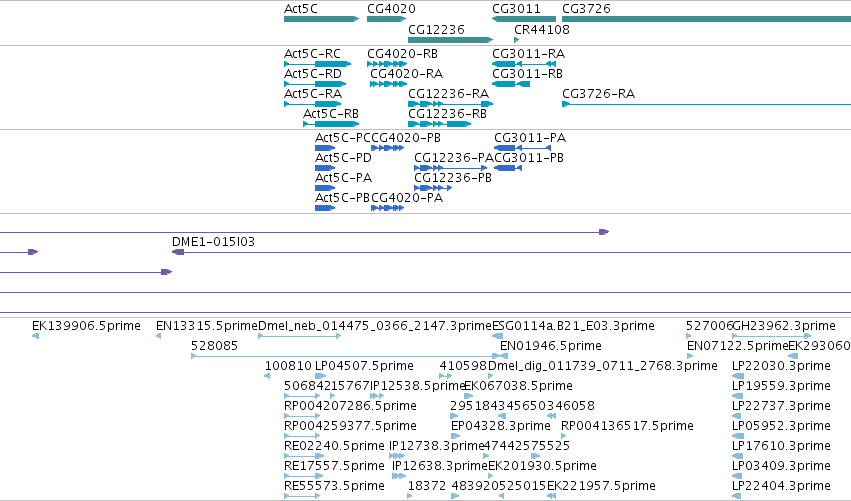Select the EK221957.5prime EST
This screenshot has width=851, height=501.
[x=551, y=497]
